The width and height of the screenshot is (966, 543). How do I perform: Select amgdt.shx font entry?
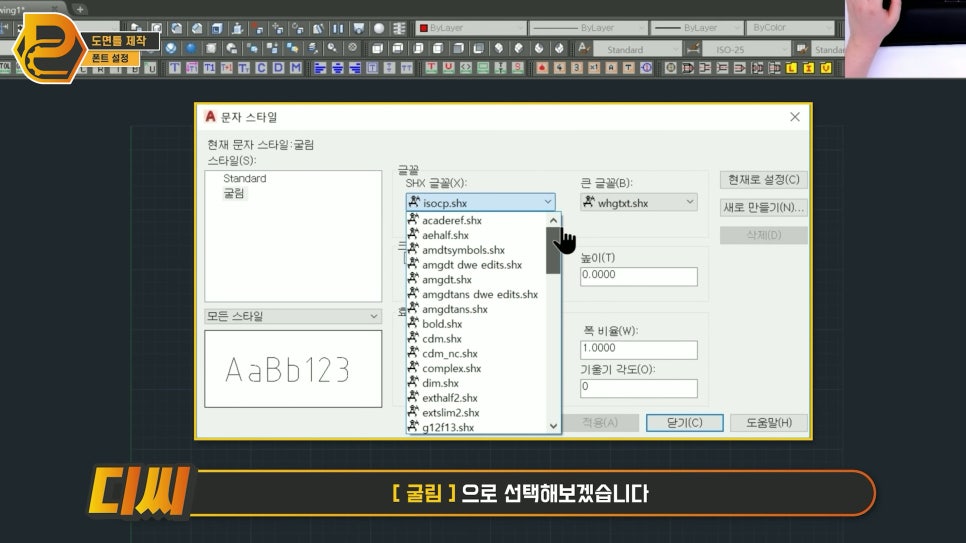coord(476,279)
